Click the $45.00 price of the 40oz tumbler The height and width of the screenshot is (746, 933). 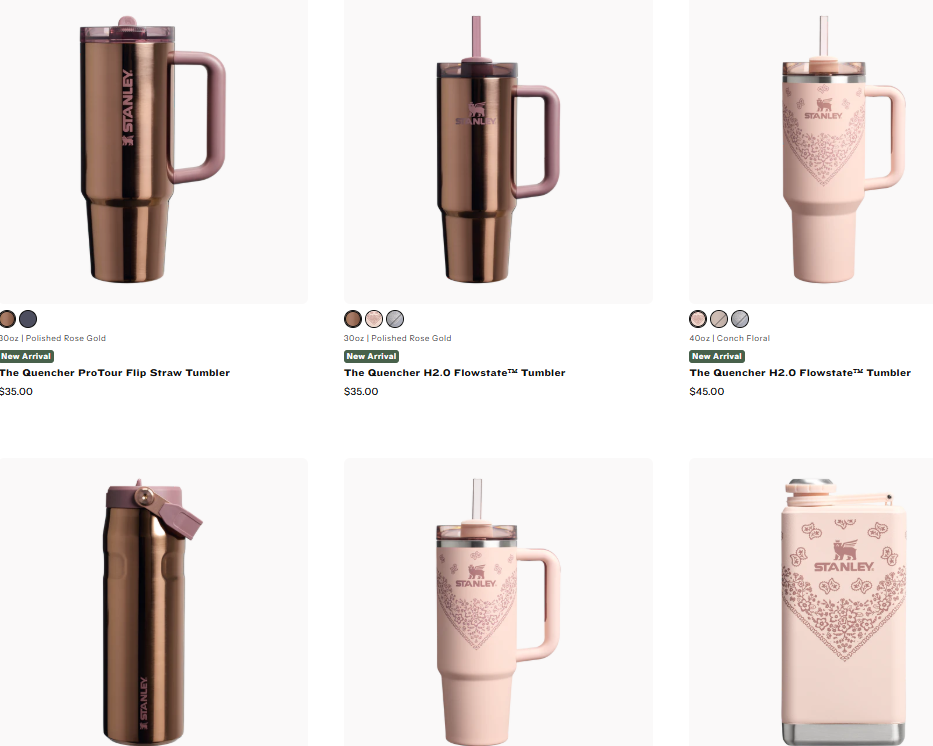[707, 391]
